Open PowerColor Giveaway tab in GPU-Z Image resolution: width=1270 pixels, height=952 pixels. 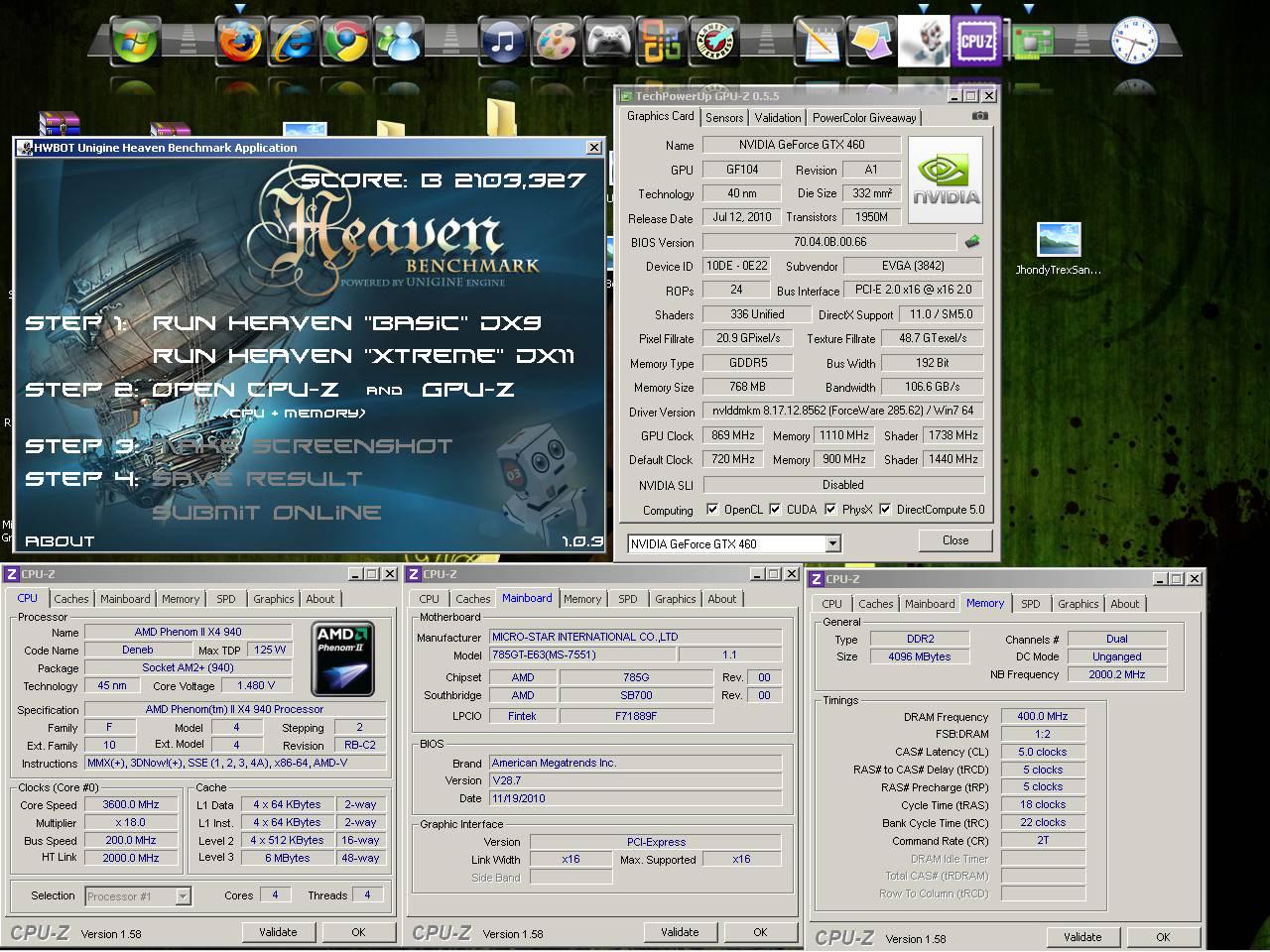(864, 117)
